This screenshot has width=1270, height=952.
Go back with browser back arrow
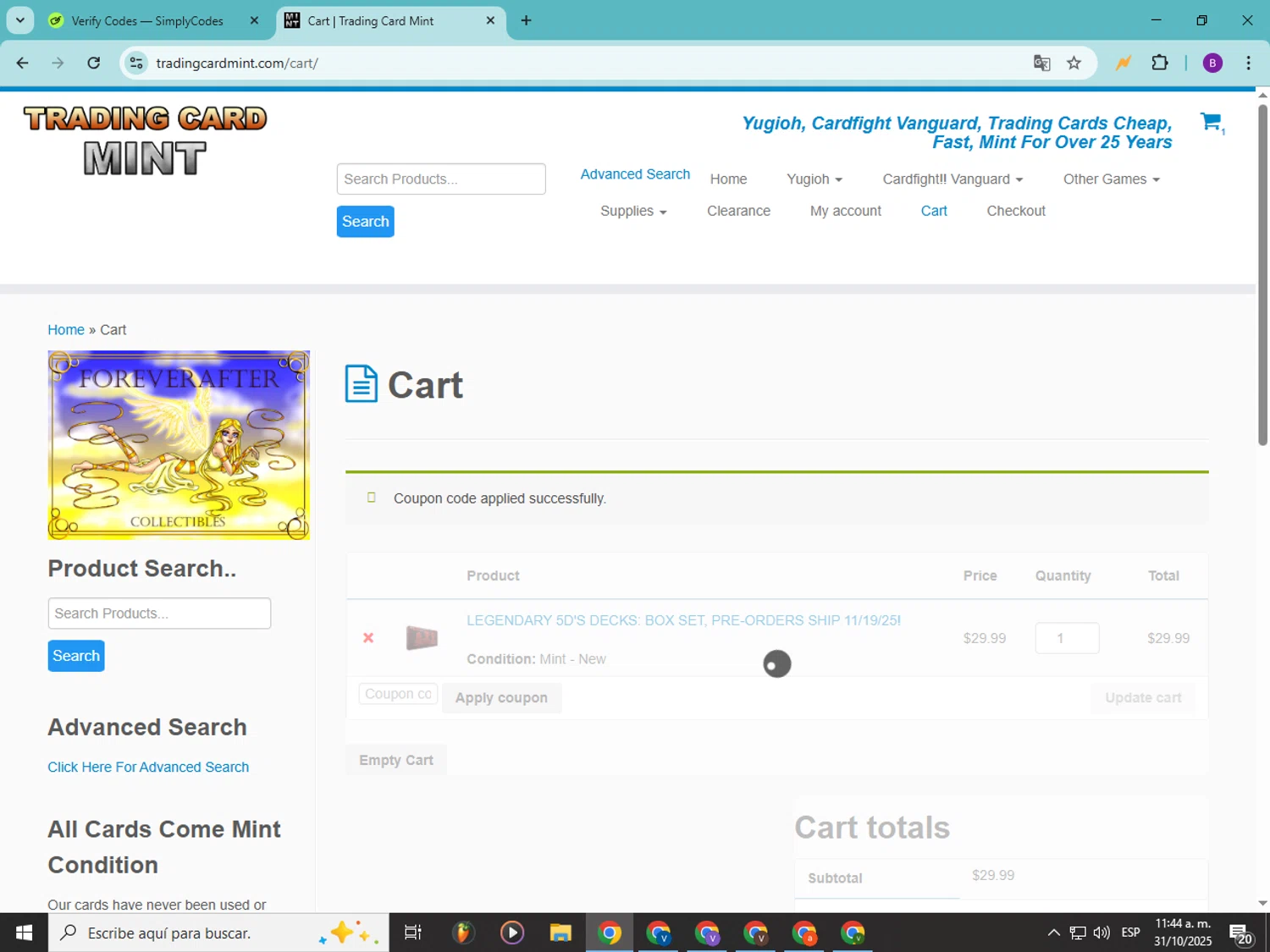click(x=23, y=63)
